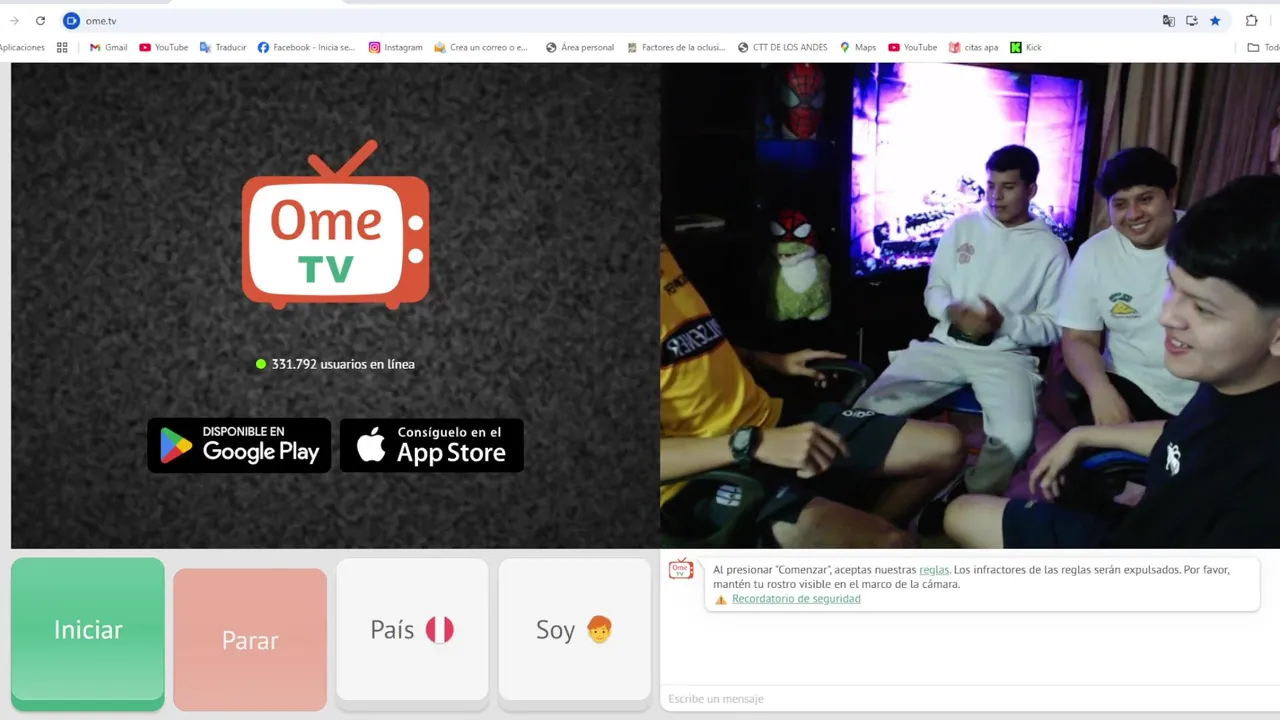This screenshot has height=720, width=1280.
Task: Open the browser extensions puzzle icon
Action: point(1251,20)
